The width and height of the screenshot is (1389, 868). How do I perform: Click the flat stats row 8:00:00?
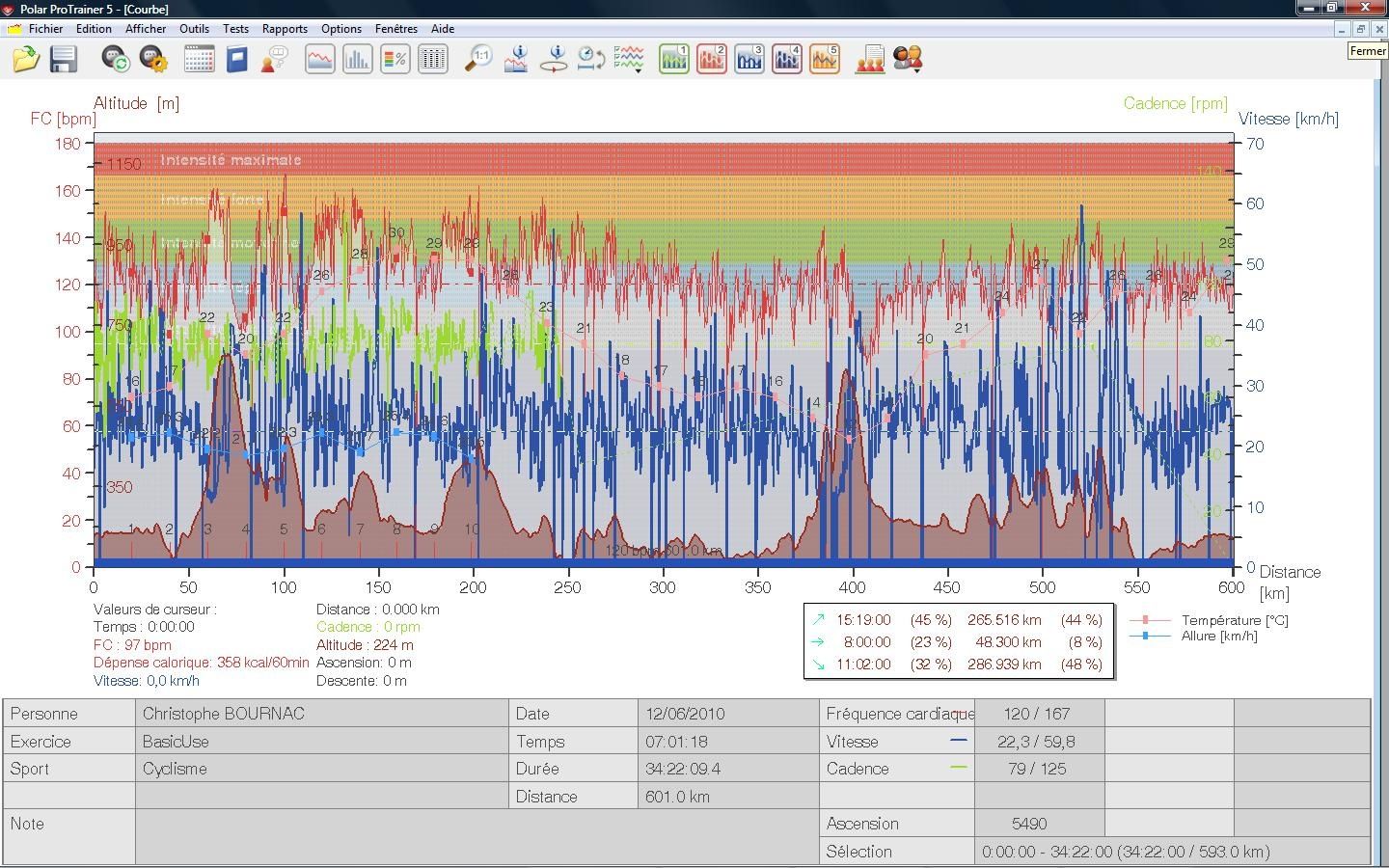[x=959, y=641]
